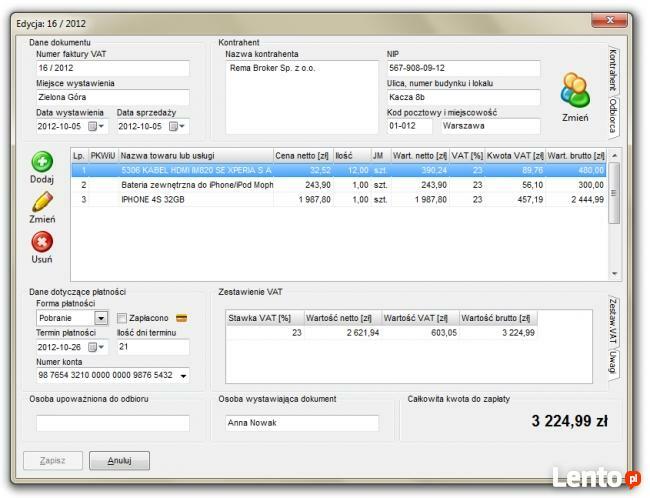
Task: Click the card icon beside Zapłacono
Action: tap(181, 318)
